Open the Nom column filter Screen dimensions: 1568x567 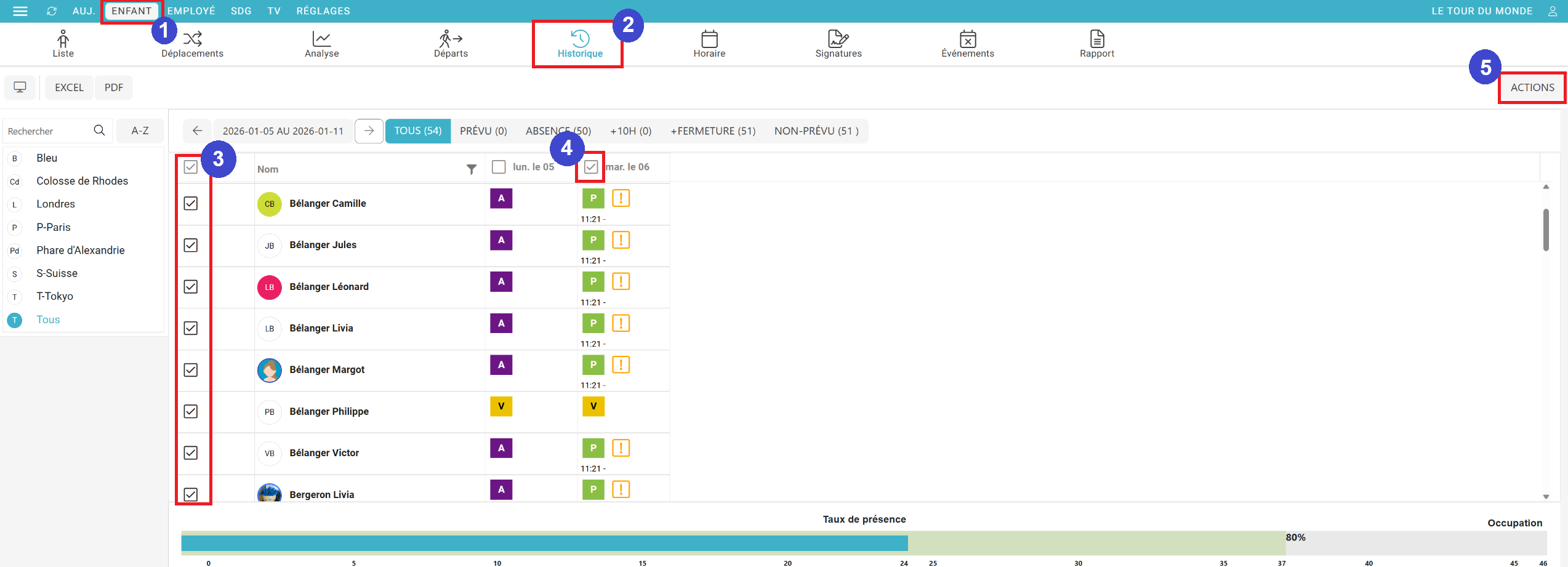click(471, 169)
